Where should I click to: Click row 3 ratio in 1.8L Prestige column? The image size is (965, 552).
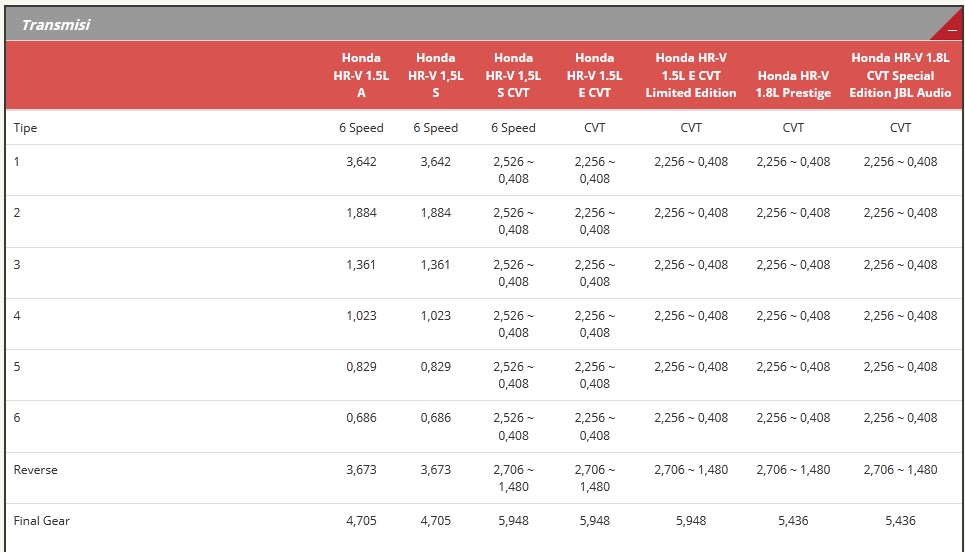(793, 265)
